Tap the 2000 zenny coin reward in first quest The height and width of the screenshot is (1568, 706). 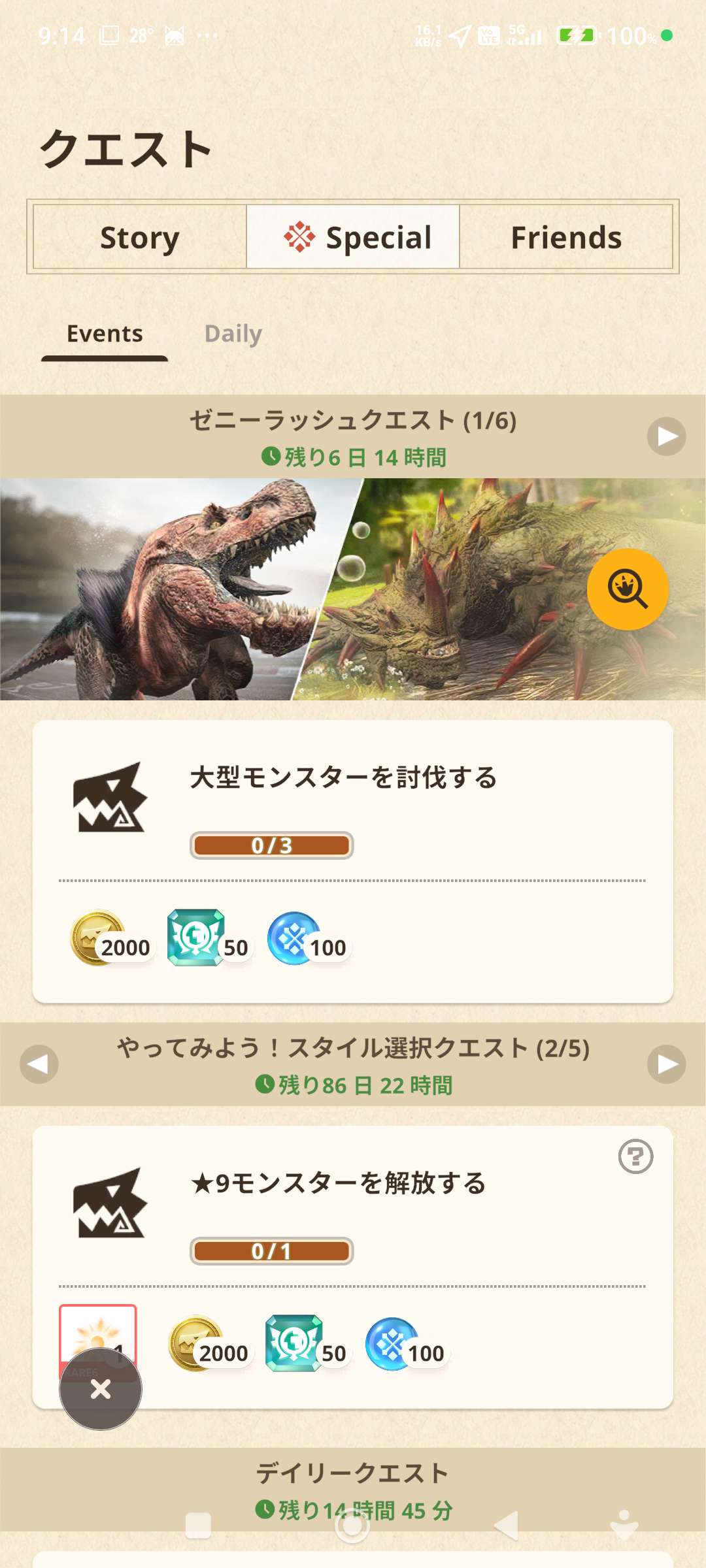(111, 939)
